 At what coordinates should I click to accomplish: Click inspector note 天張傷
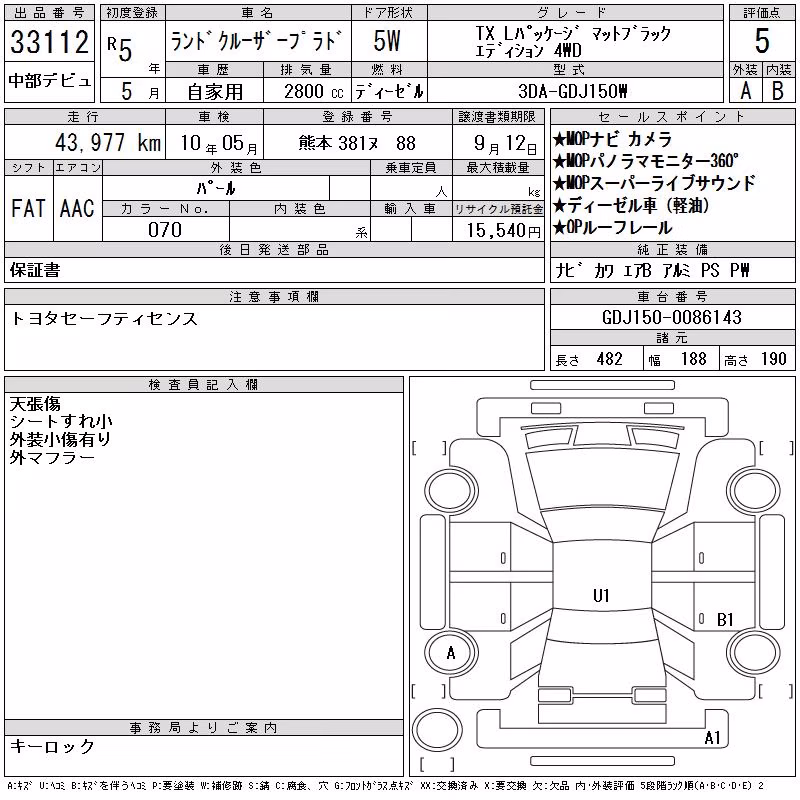pos(35,404)
